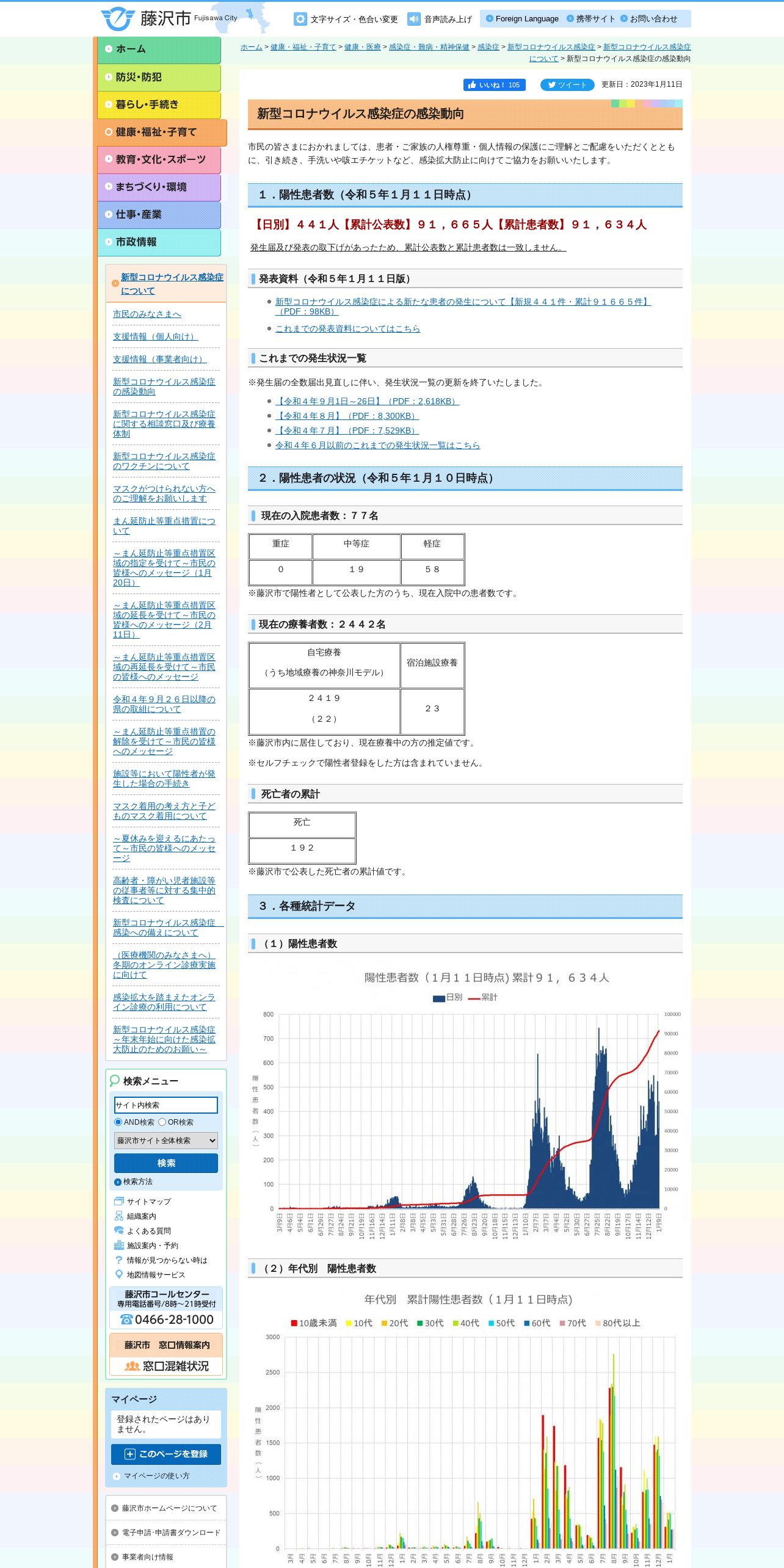Image resolution: width=784 pixels, height=1568 pixels.
Task: Open the map information service pin link
Action: [150, 1275]
